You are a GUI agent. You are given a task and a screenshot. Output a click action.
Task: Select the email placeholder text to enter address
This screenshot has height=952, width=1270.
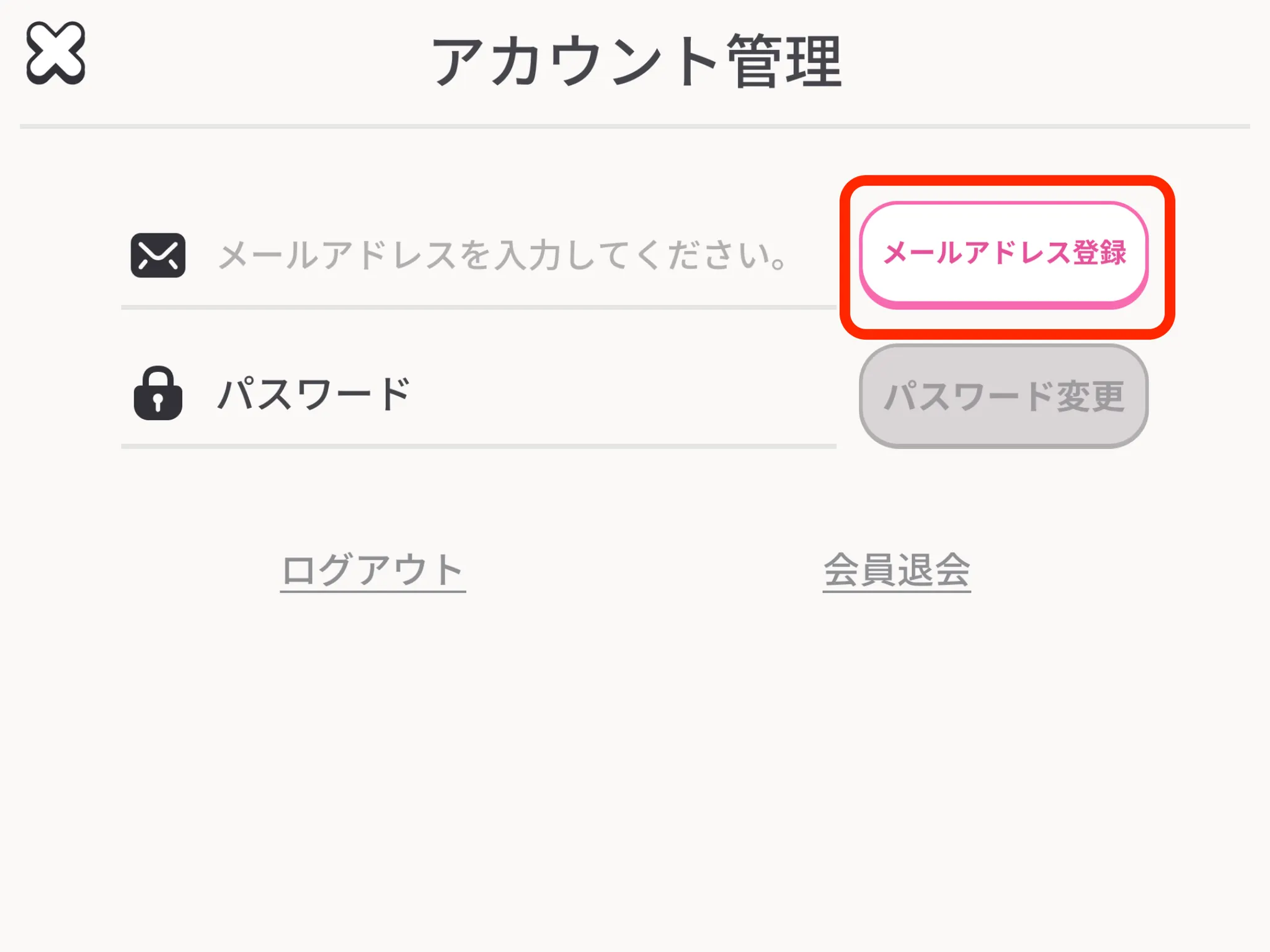tap(502, 255)
